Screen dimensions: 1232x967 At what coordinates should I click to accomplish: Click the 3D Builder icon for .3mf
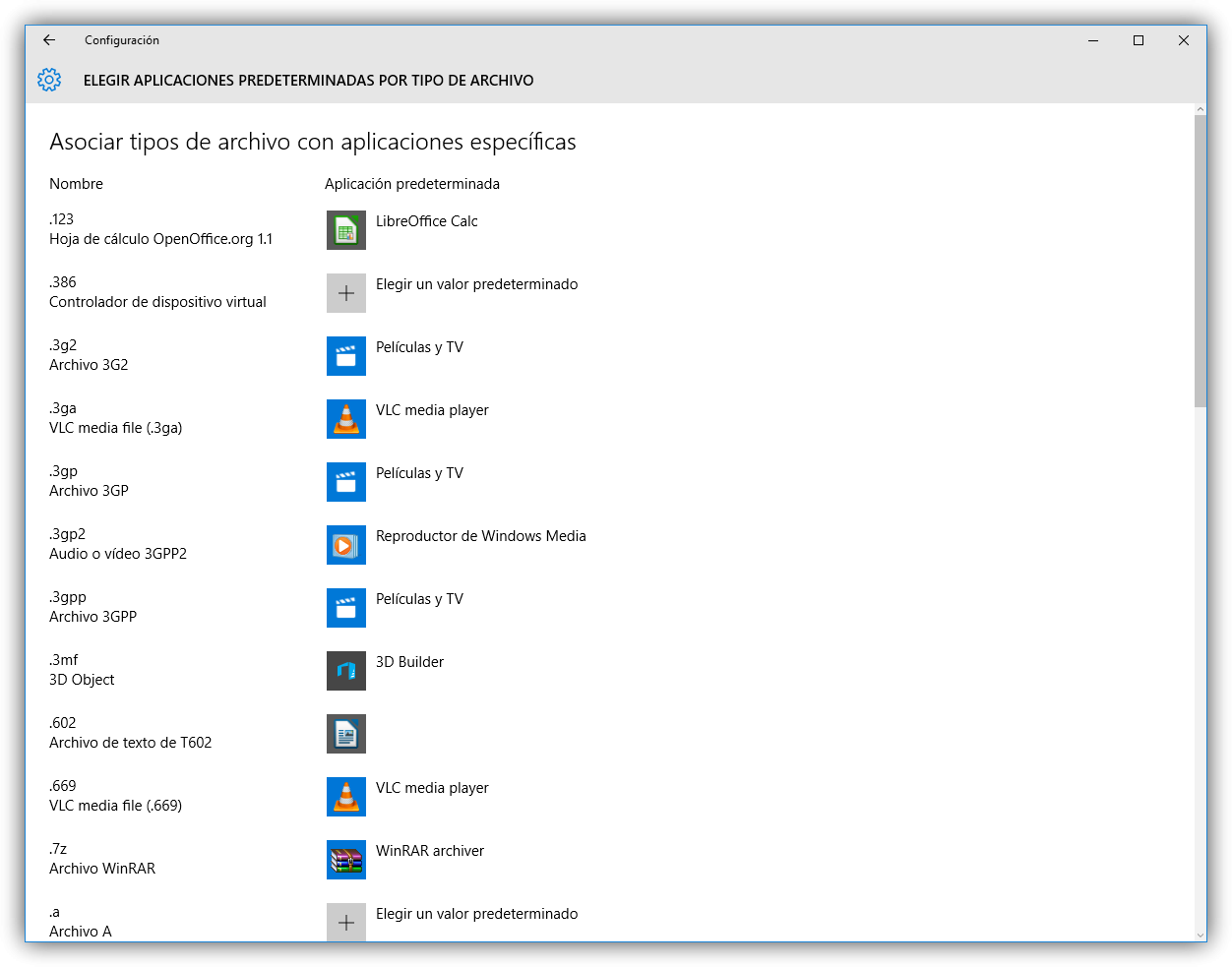coord(346,671)
